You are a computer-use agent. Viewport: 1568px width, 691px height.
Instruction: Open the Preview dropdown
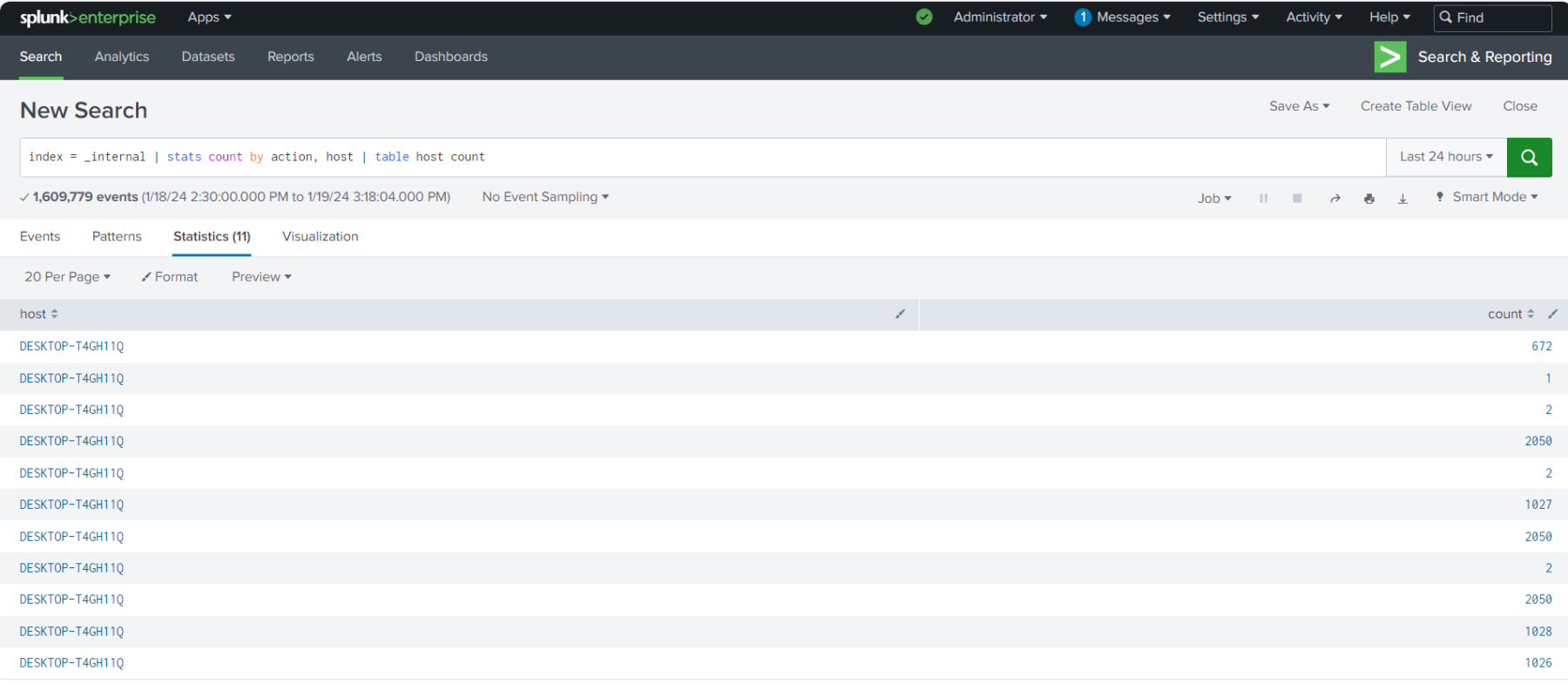tap(261, 277)
